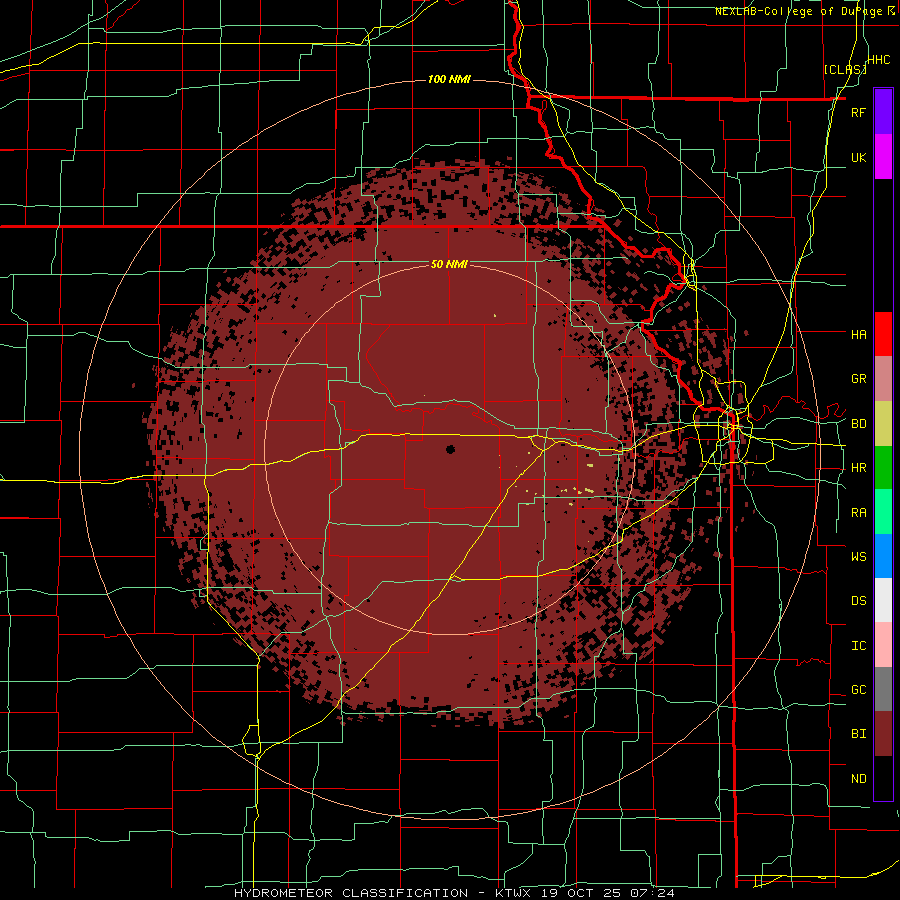This screenshot has width=900, height=900.
Task: Click the HA red legend swatch
Action: coord(883,334)
